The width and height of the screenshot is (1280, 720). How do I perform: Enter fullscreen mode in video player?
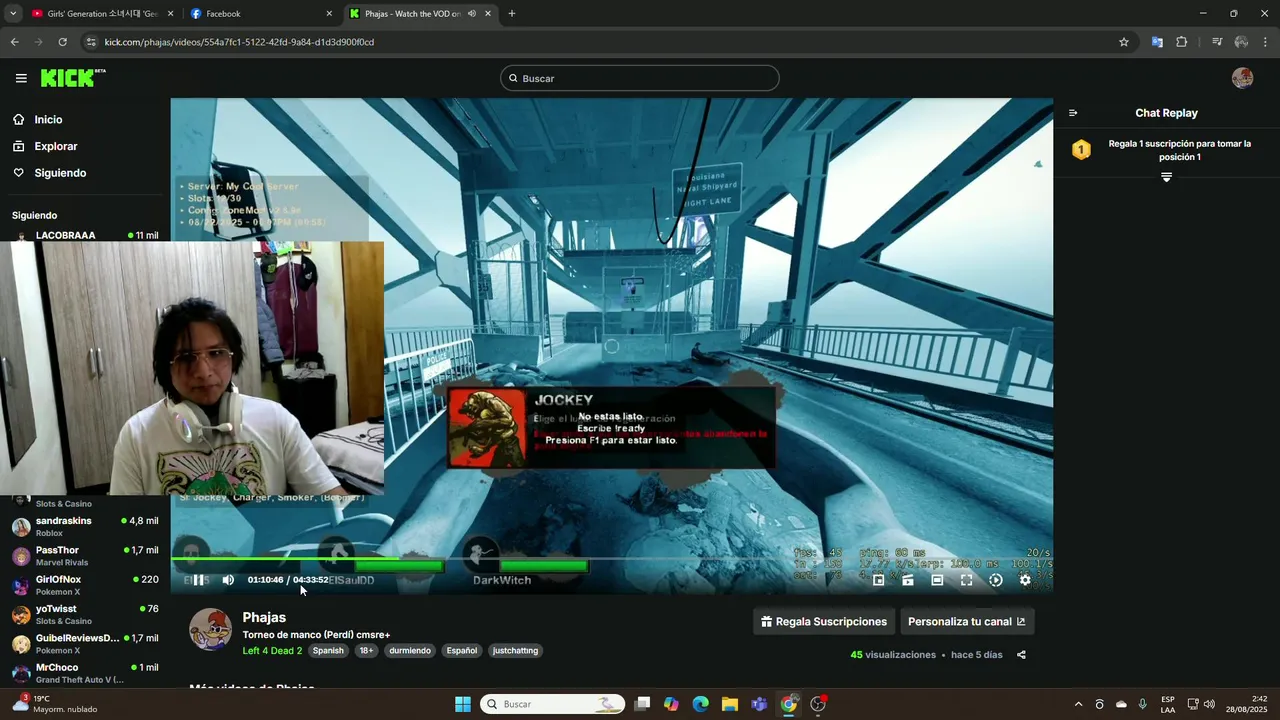967,580
